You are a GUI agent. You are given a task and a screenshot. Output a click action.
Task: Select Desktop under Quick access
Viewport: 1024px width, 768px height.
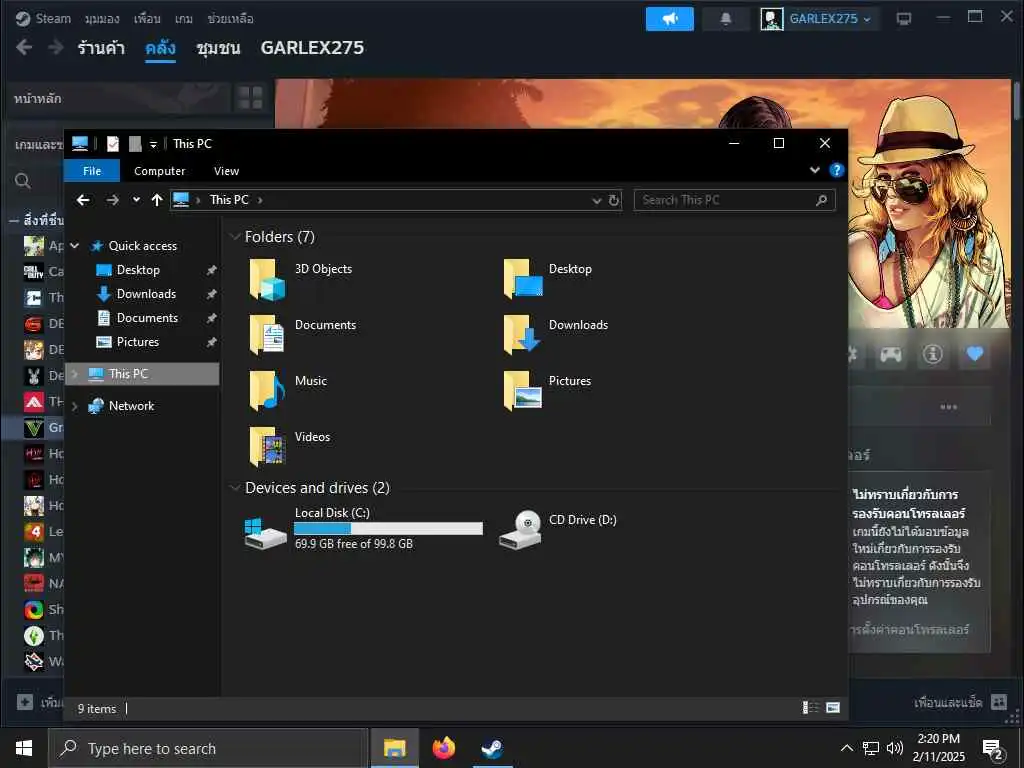(x=138, y=270)
